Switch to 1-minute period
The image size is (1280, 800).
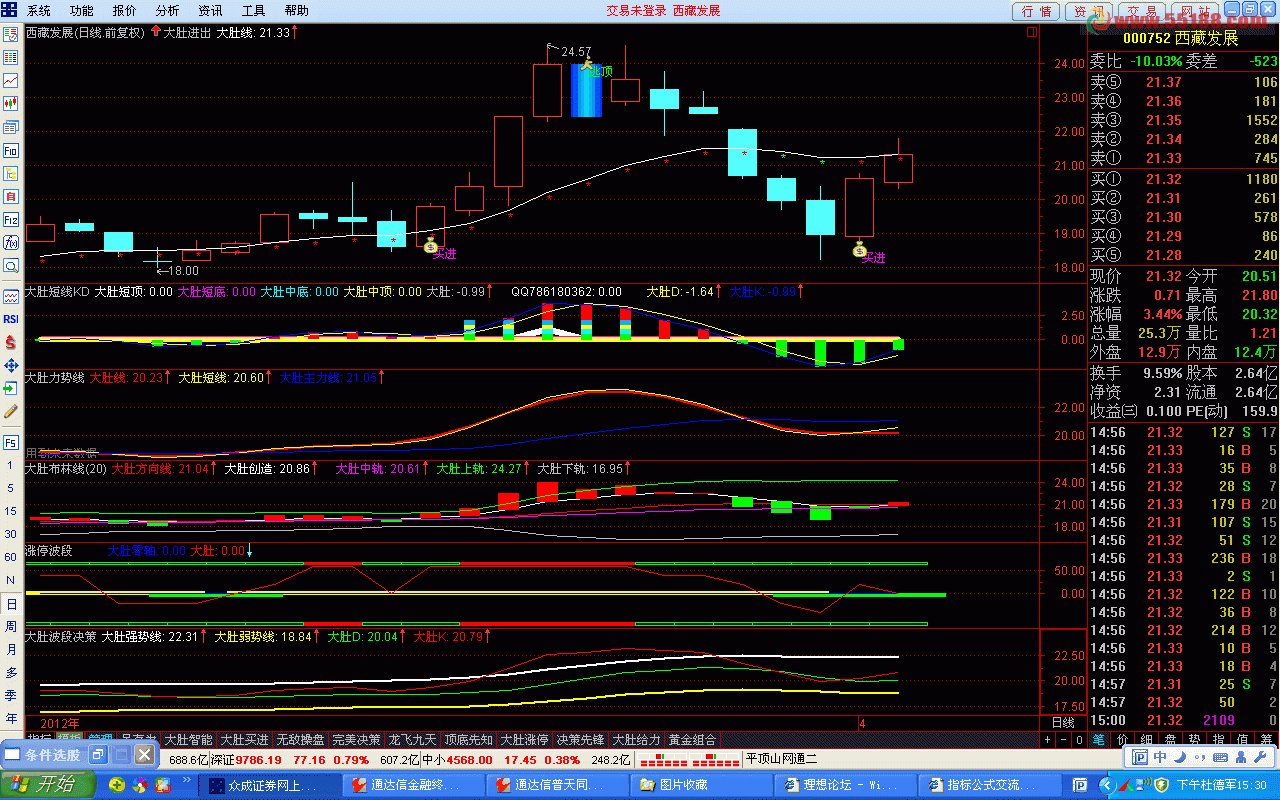pos(11,466)
